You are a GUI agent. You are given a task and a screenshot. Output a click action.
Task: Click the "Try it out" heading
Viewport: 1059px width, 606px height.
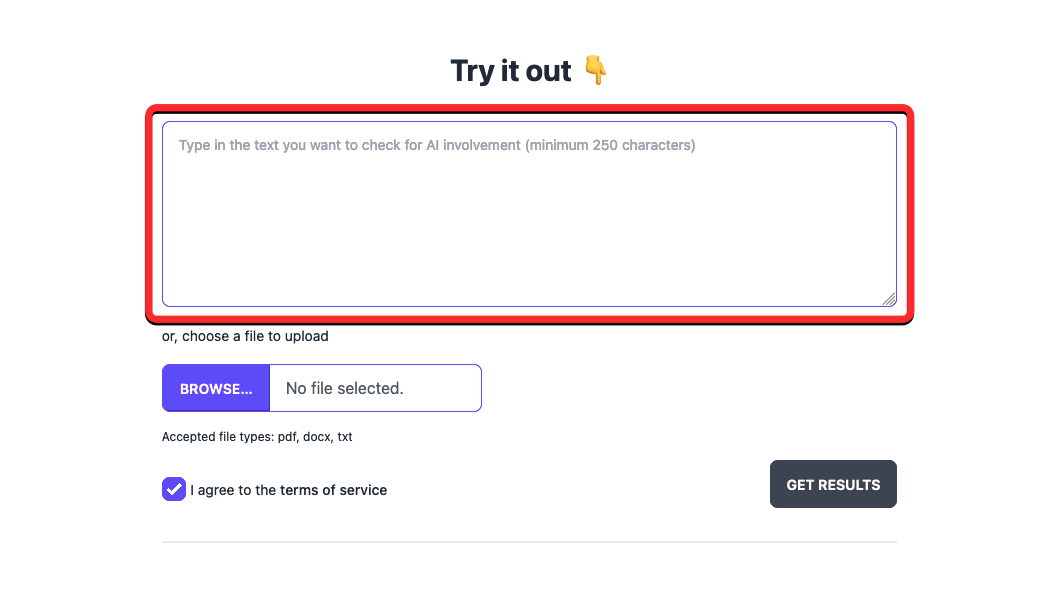tap(511, 71)
